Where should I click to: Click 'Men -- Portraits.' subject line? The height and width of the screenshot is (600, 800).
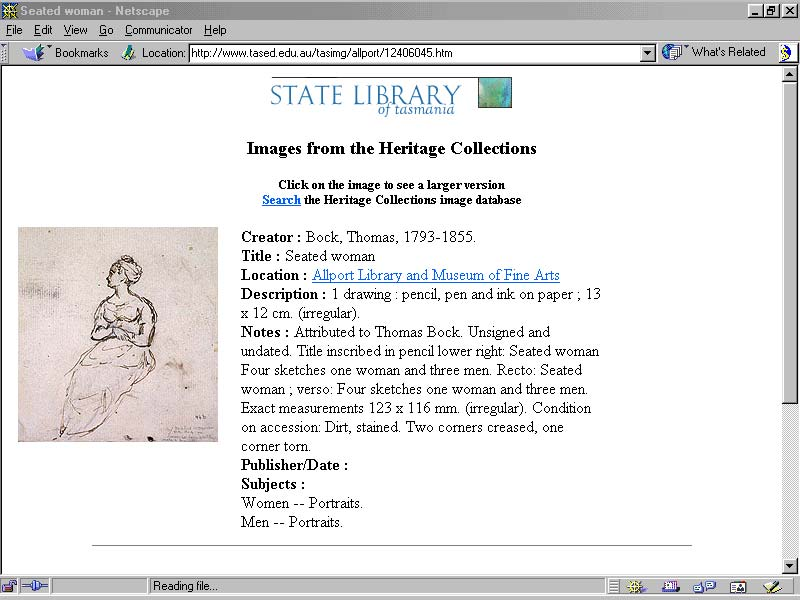pos(291,522)
